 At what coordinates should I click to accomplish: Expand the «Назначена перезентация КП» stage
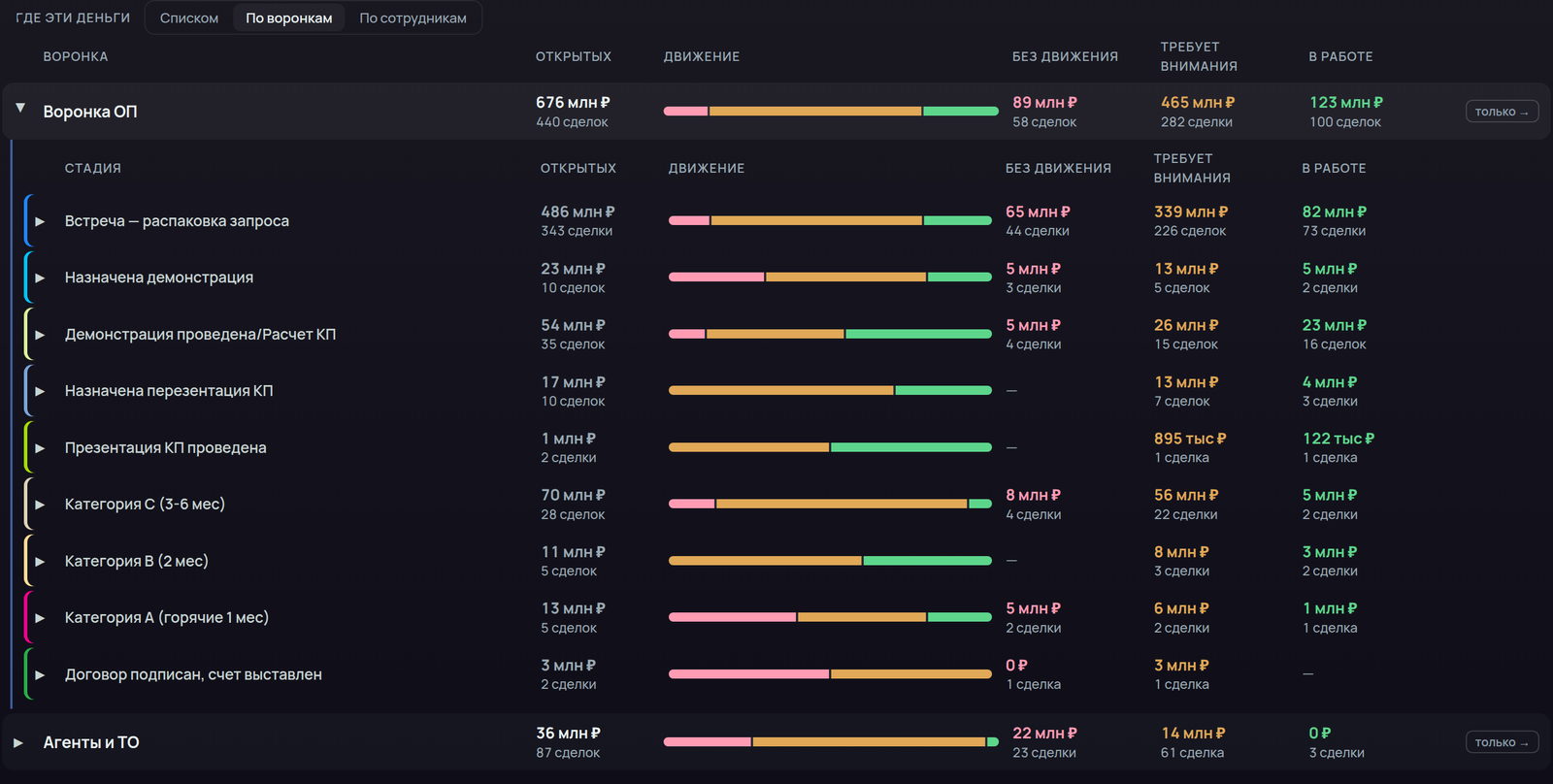40,391
